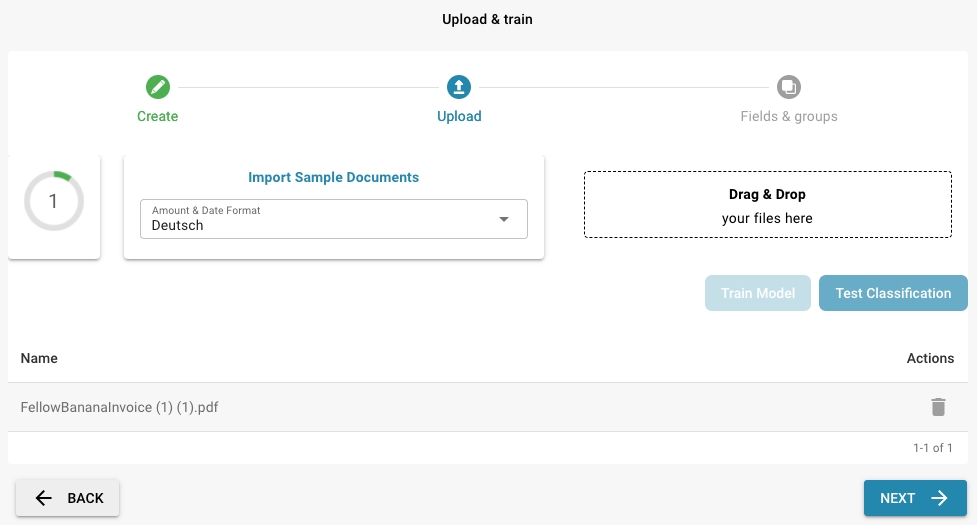
Task: Select the Upload step label
Action: pyautogui.click(x=459, y=116)
